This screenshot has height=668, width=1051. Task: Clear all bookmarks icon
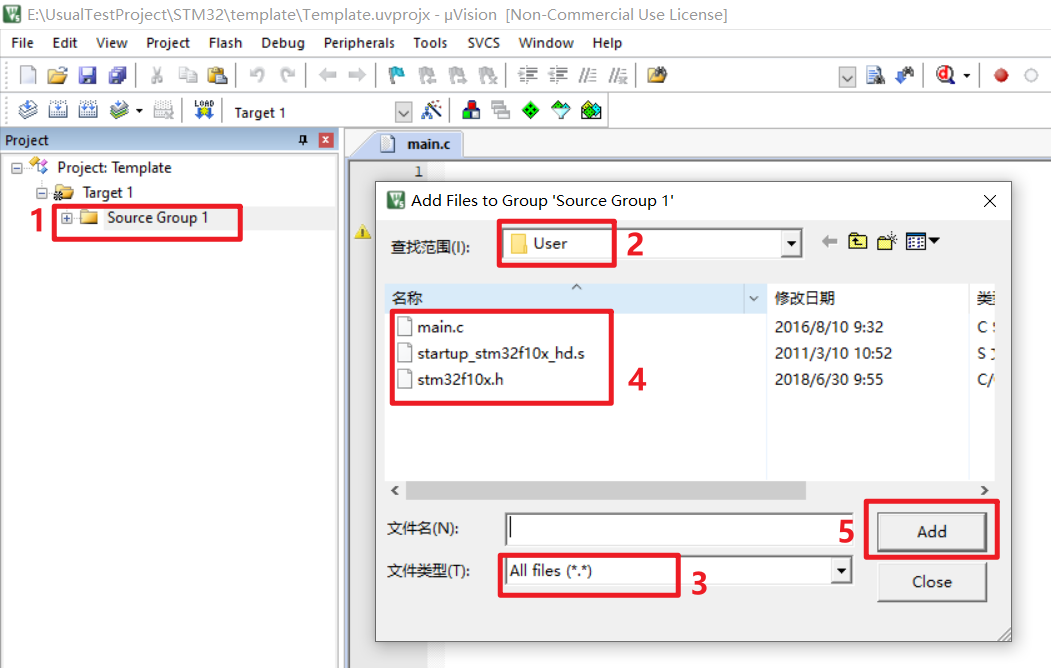[487, 75]
